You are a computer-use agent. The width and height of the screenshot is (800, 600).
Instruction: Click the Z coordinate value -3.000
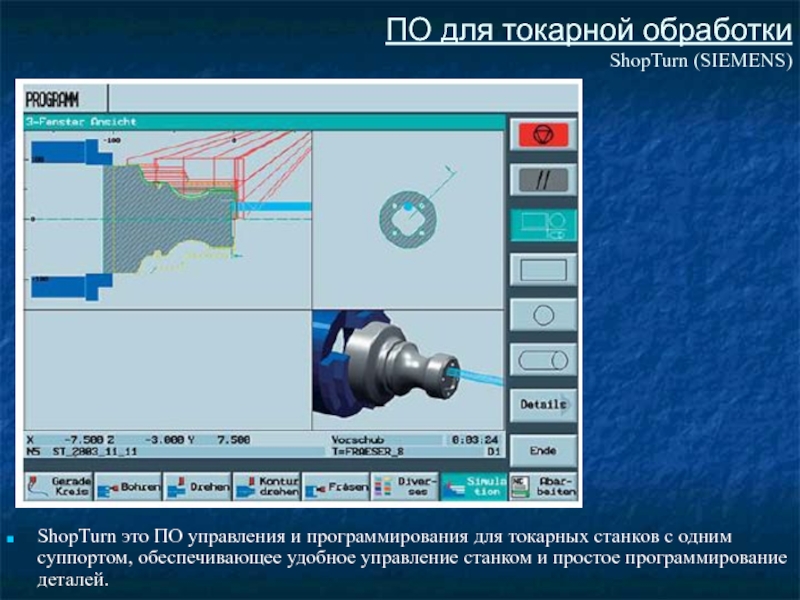[164, 440]
